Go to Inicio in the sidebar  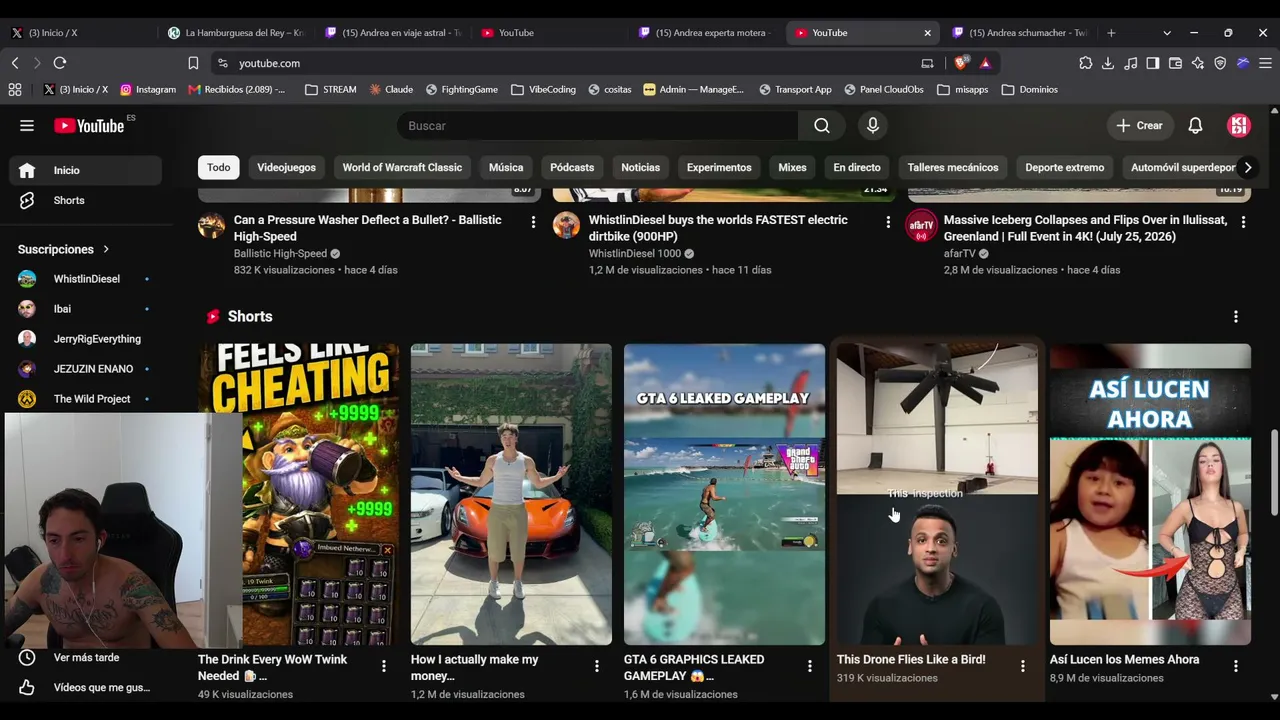tap(85, 170)
